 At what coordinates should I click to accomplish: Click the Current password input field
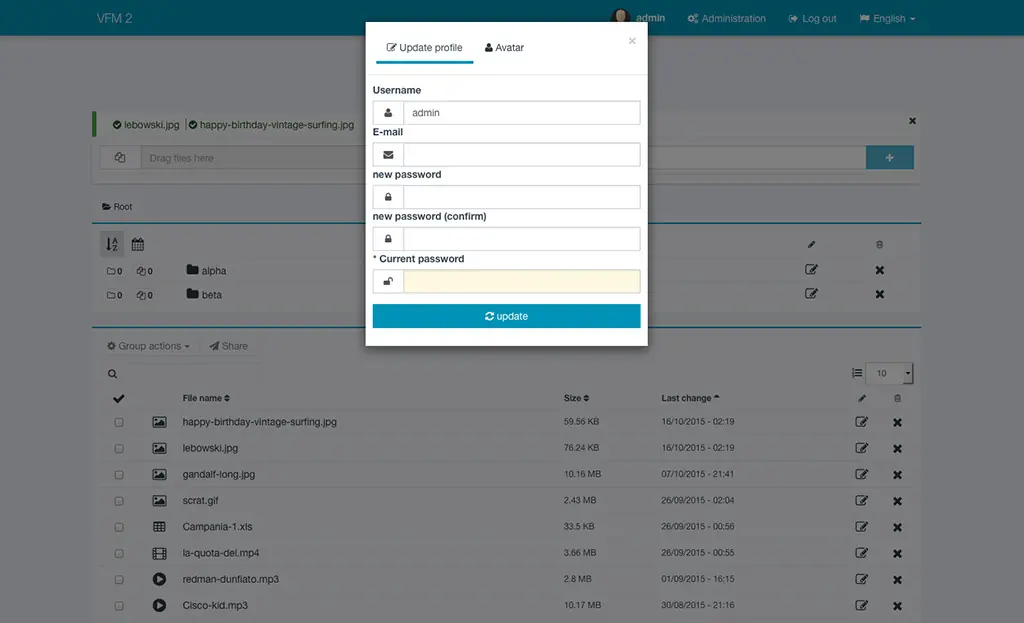coord(521,282)
